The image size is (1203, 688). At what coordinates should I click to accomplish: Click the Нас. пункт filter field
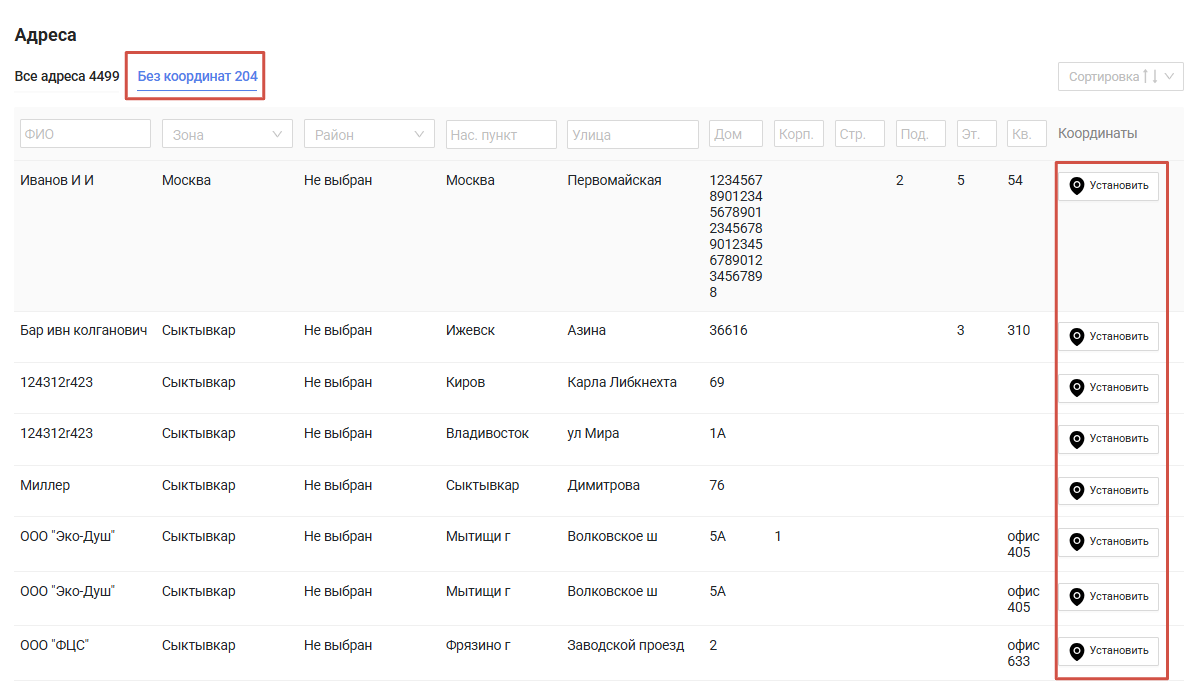501,134
